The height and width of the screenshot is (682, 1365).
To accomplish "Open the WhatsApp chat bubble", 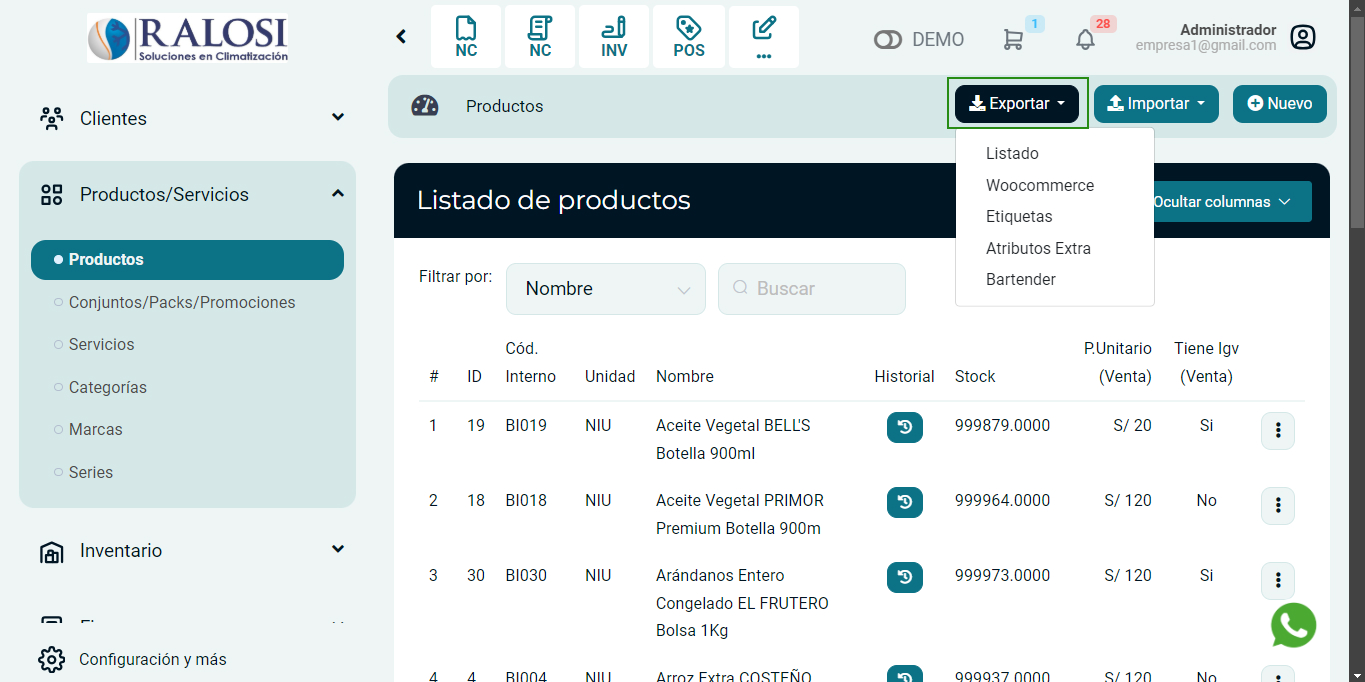I will [x=1293, y=625].
